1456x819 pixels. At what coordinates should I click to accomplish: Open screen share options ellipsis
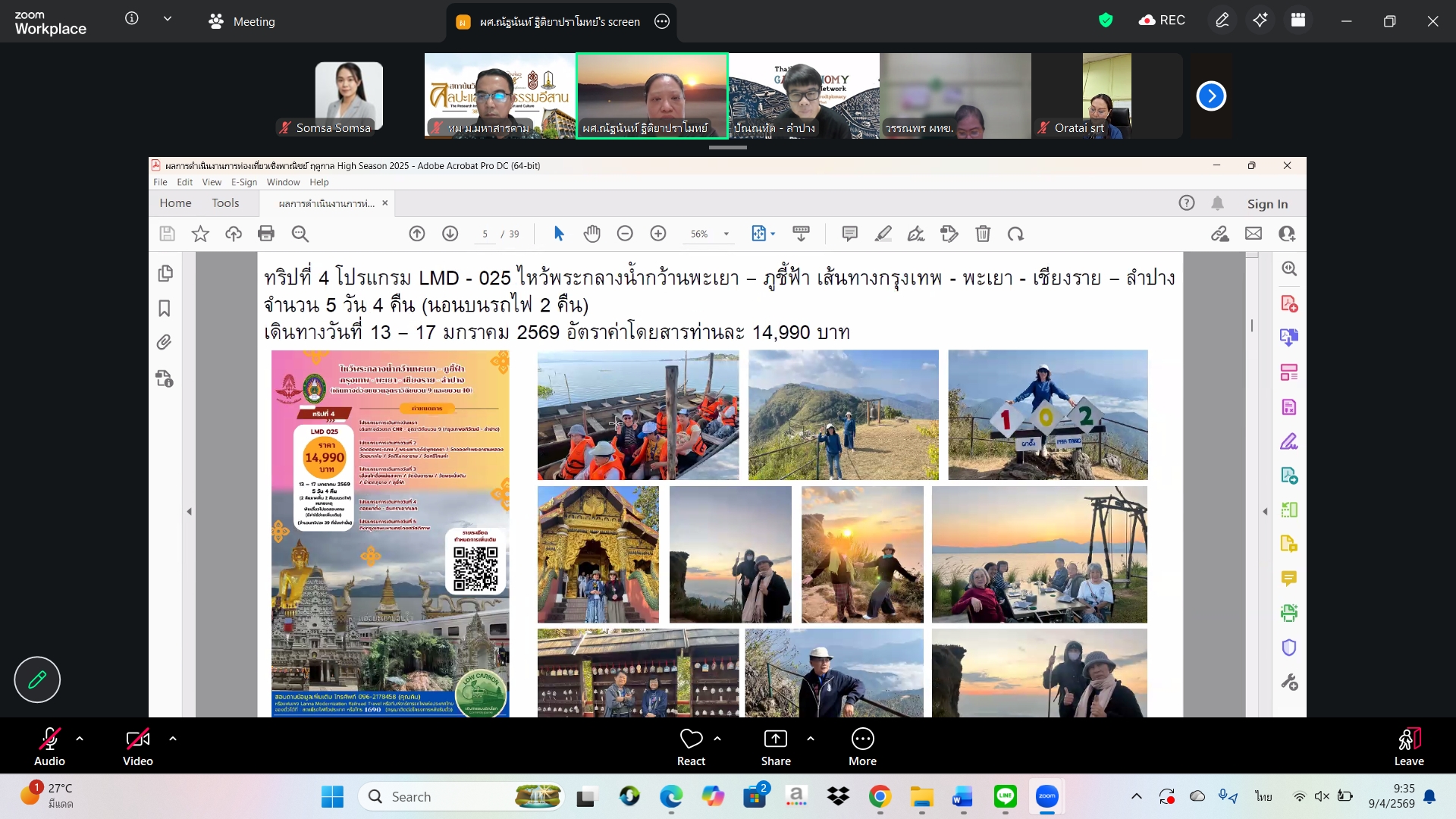coord(662,21)
